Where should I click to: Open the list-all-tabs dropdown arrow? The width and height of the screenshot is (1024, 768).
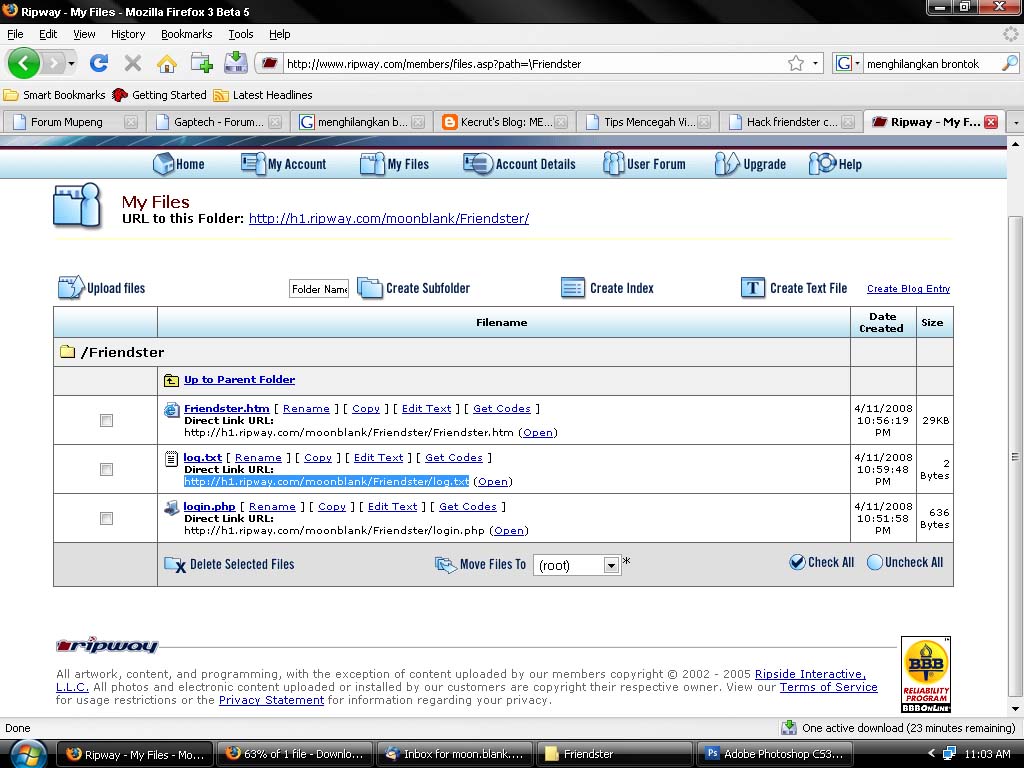[1015, 122]
